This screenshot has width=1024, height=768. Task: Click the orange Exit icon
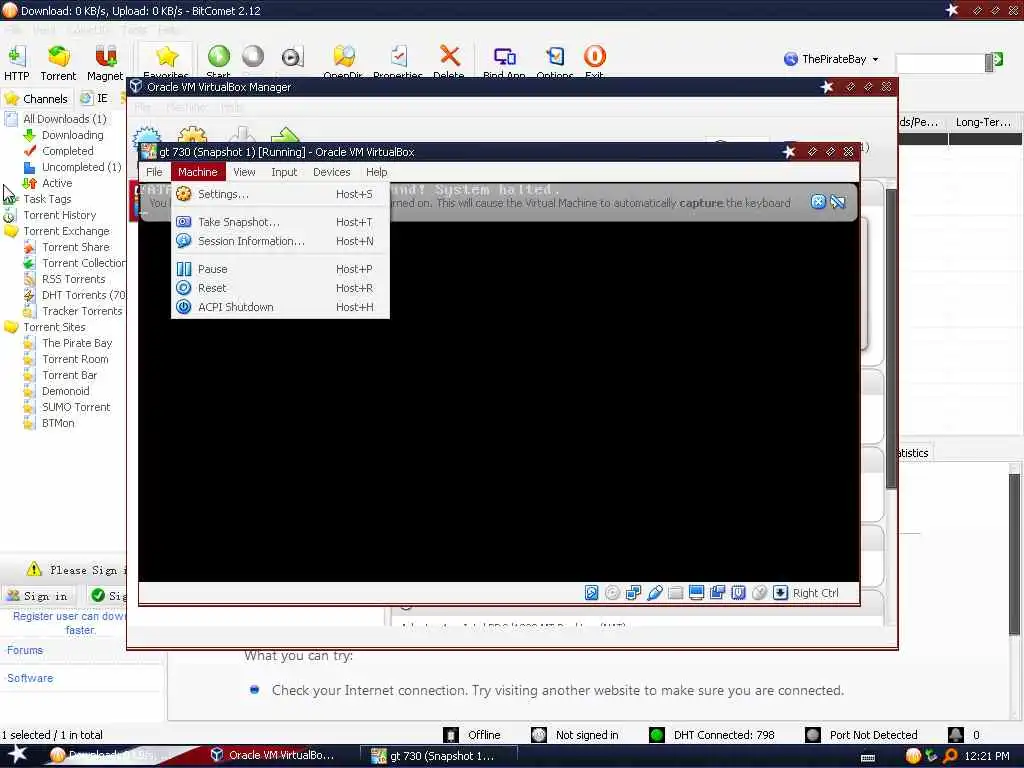594,56
